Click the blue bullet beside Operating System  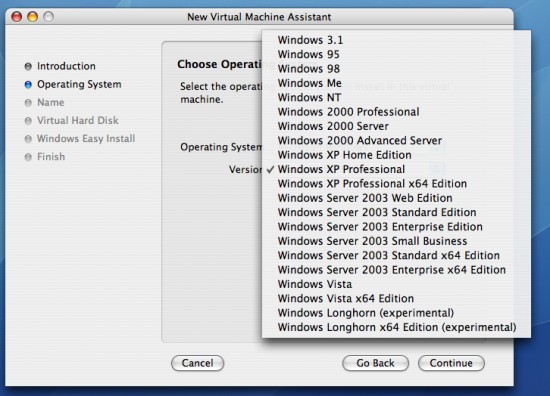pyautogui.click(x=28, y=85)
